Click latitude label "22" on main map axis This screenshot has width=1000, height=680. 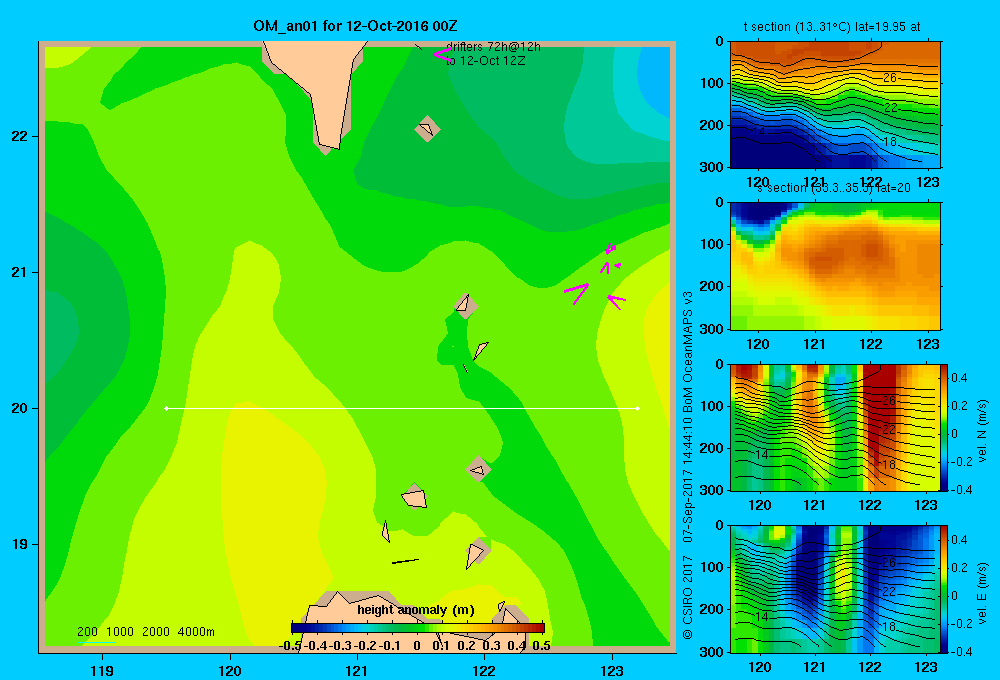pyautogui.click(x=20, y=136)
